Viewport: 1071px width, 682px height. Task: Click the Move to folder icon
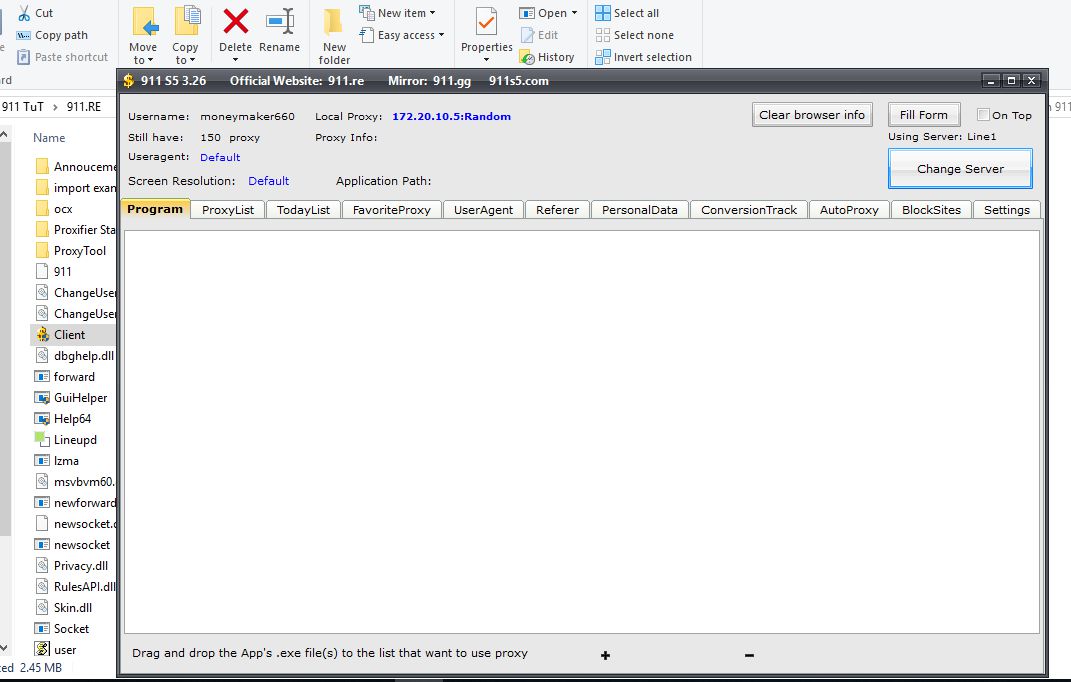coord(145,22)
